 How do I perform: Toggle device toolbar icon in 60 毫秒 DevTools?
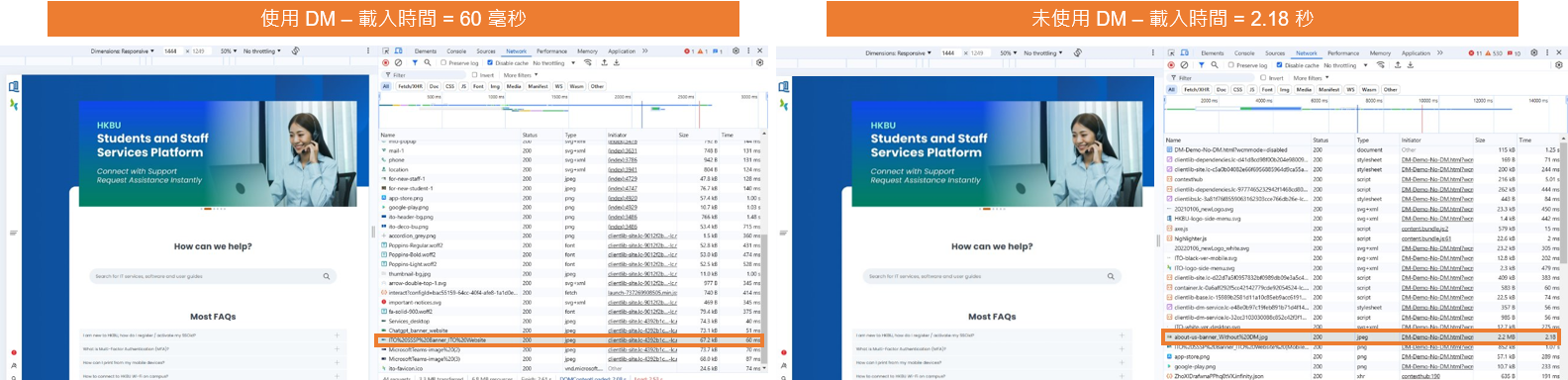click(399, 51)
